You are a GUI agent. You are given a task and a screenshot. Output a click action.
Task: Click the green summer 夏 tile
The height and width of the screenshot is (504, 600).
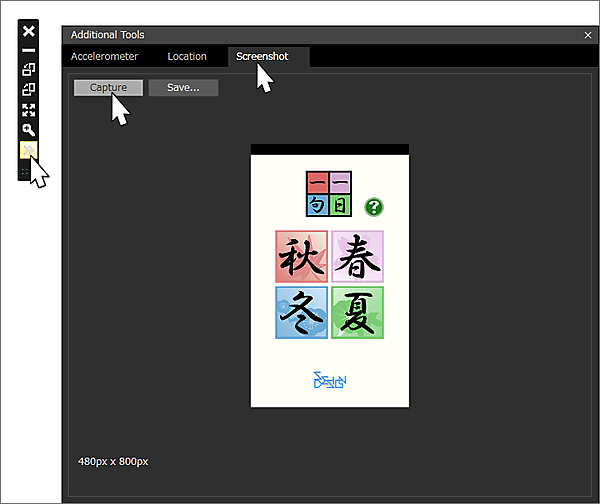click(357, 312)
